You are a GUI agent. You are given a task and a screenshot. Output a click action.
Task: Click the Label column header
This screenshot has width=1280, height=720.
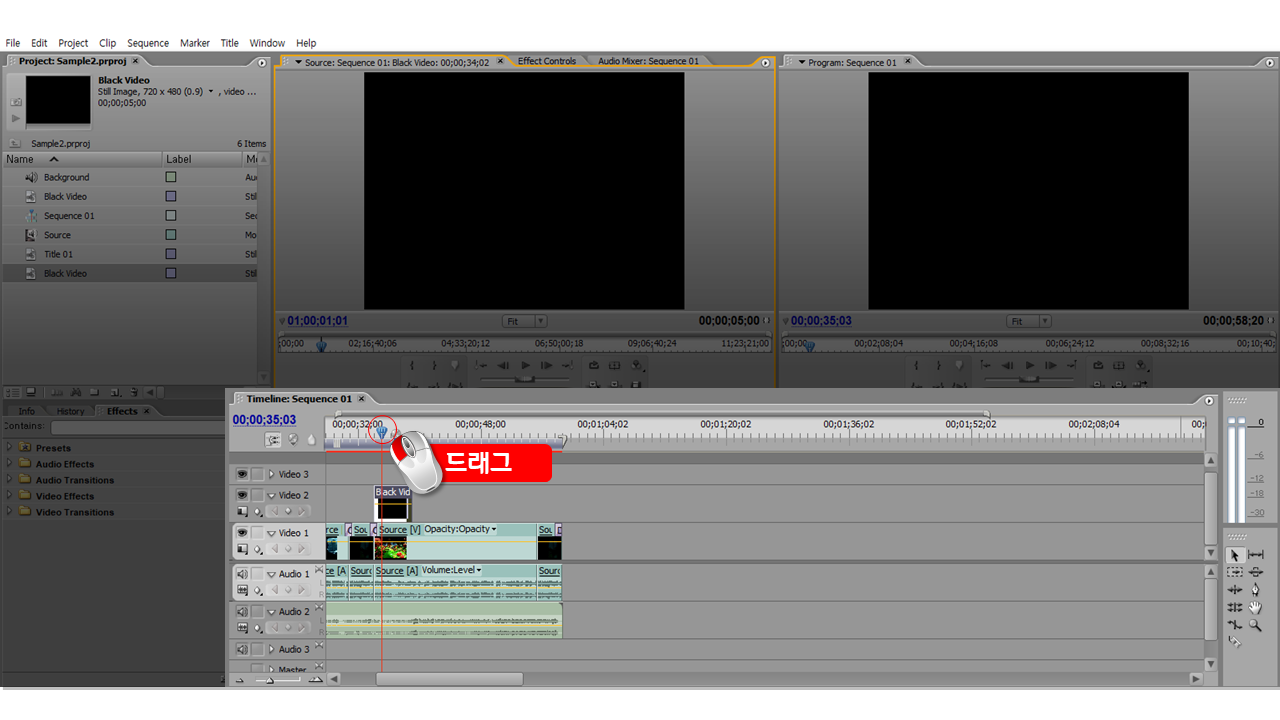point(202,159)
